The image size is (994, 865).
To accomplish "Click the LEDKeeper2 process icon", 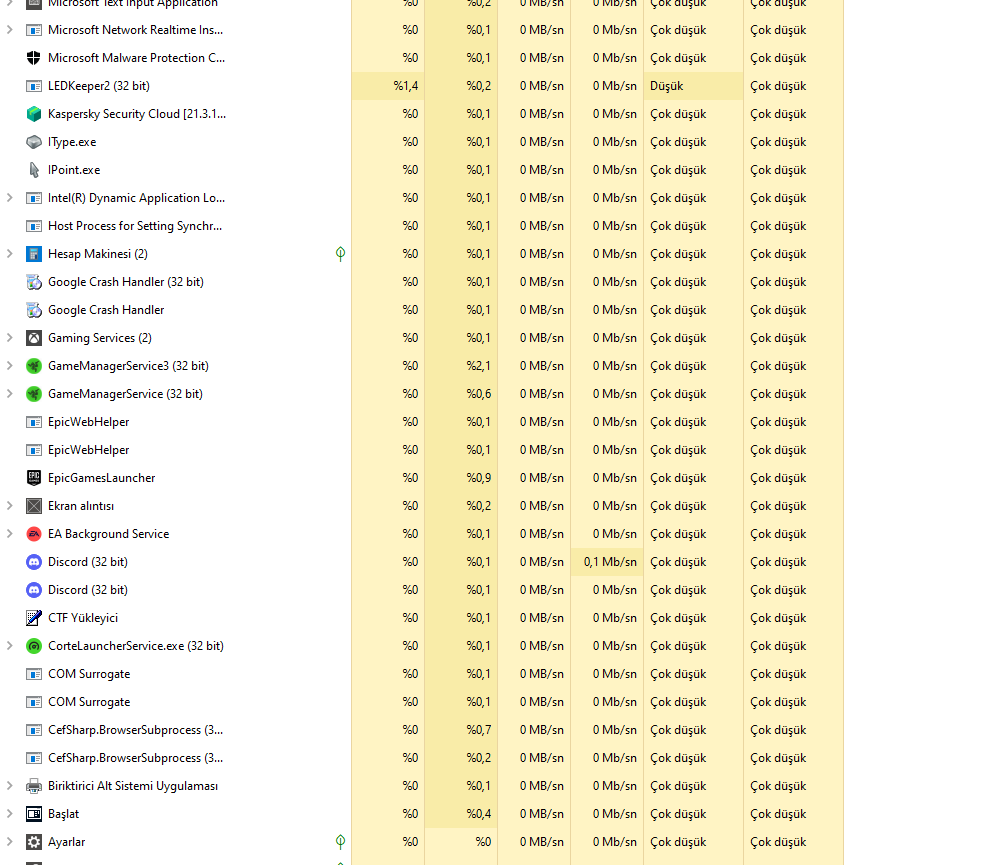I will coord(34,86).
